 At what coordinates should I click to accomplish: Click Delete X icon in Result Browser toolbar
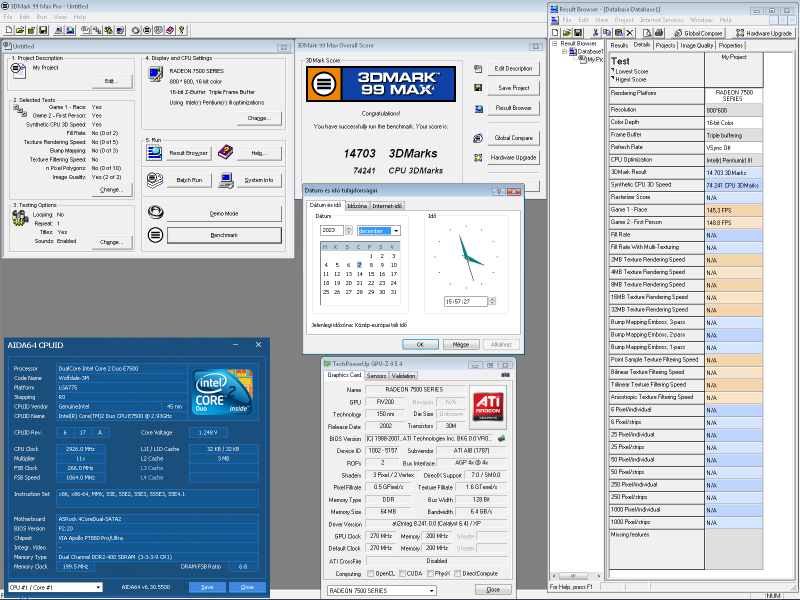point(630,33)
